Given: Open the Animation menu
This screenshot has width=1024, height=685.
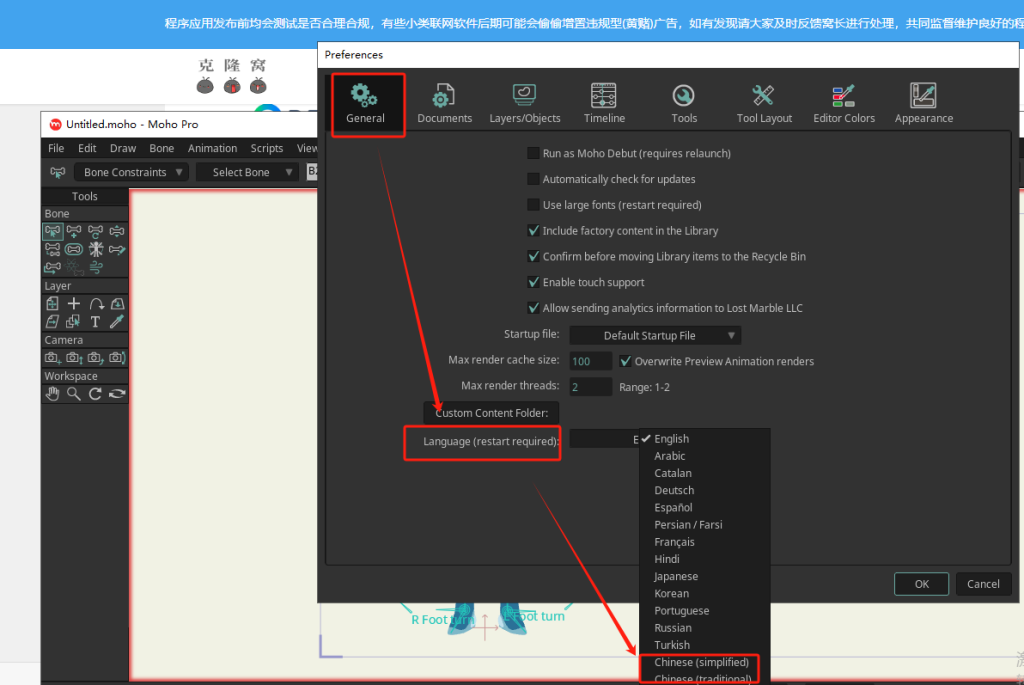Looking at the screenshot, I should pos(212,148).
